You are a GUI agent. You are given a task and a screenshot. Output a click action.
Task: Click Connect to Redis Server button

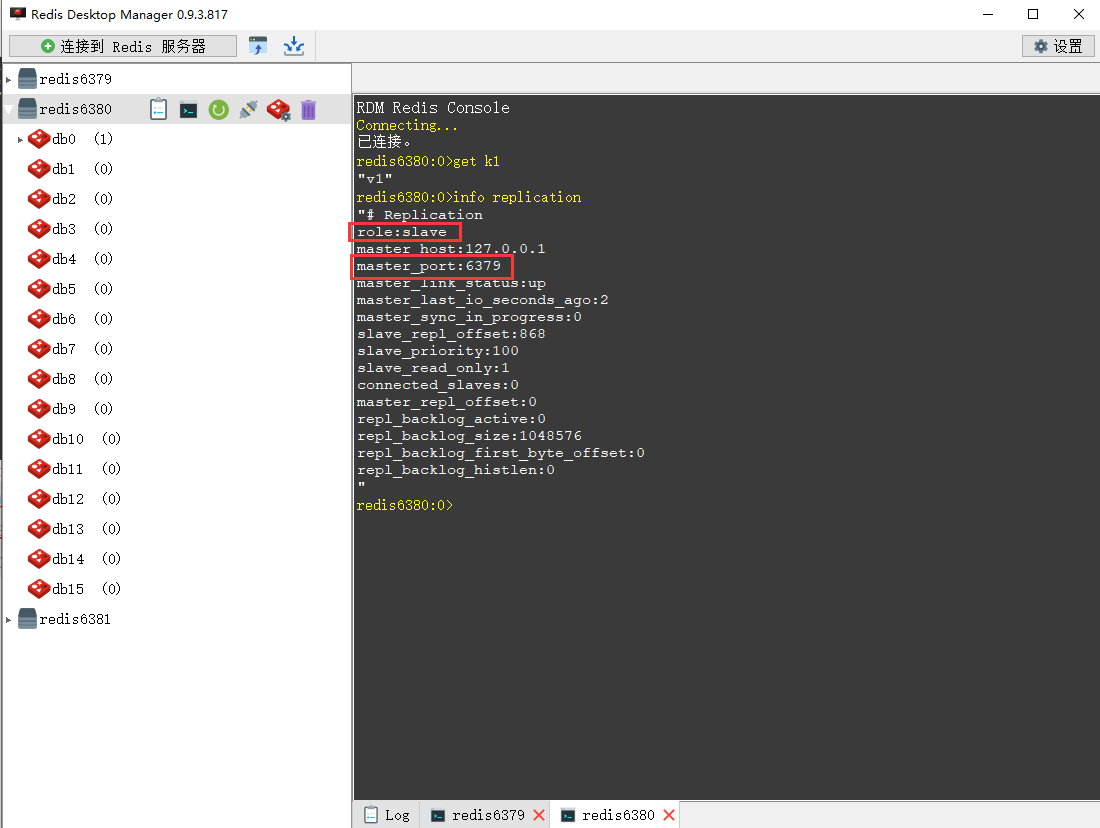point(123,46)
